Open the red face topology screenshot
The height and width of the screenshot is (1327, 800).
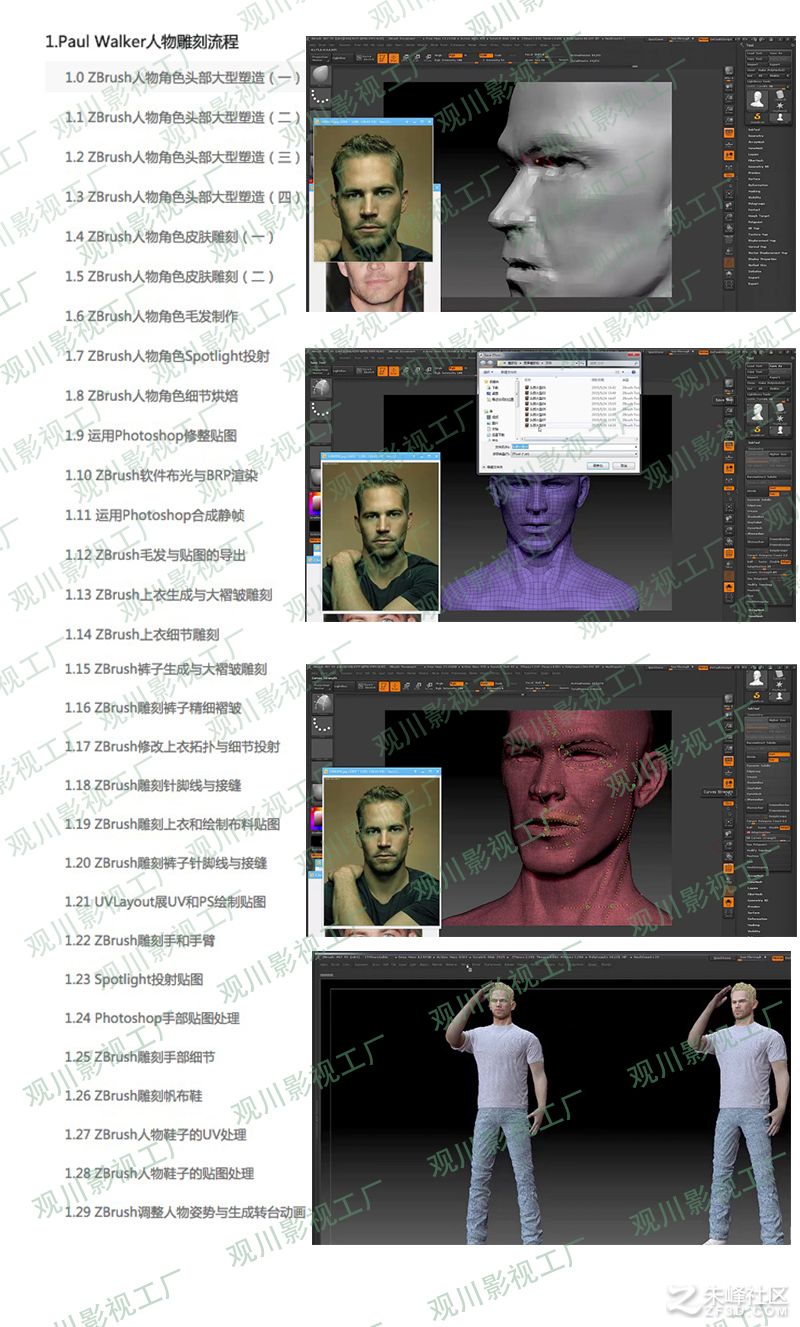pyautogui.click(x=551, y=800)
